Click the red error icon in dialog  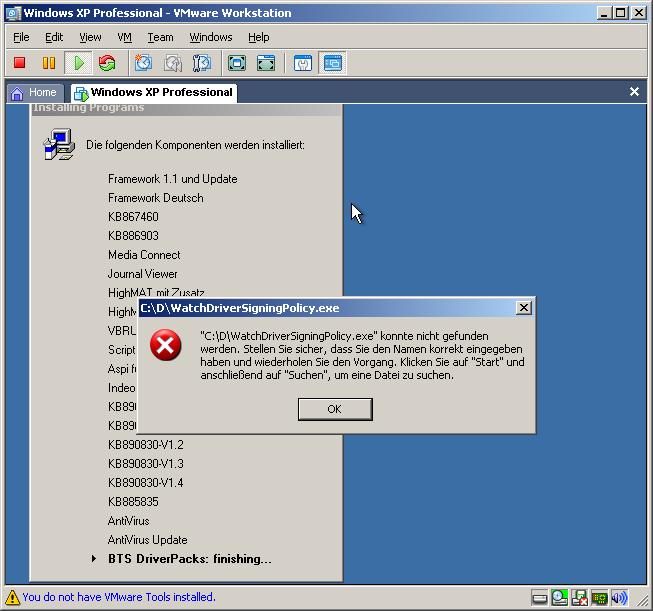(165, 345)
